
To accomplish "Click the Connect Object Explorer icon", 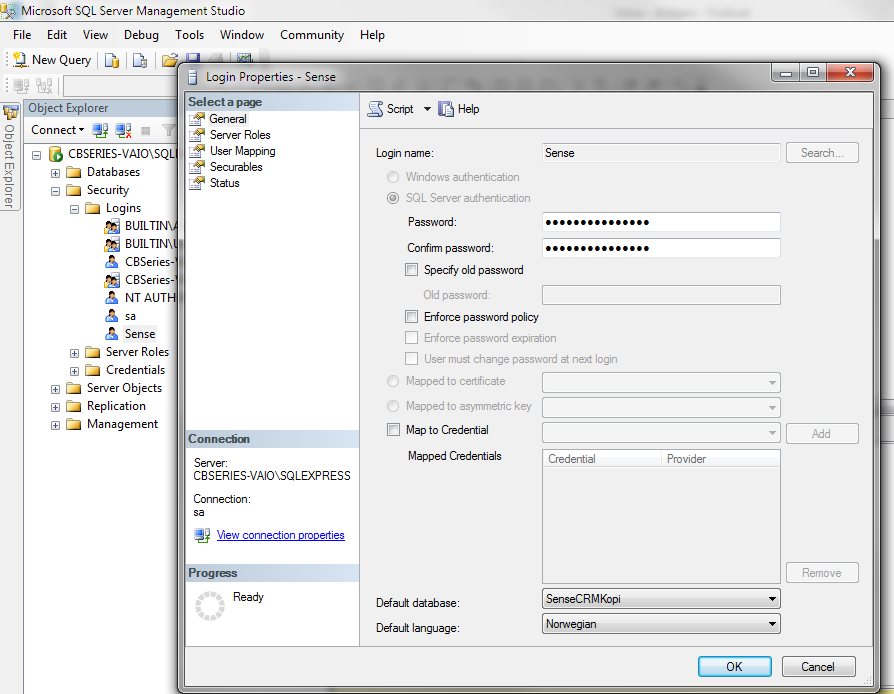I will [100, 131].
